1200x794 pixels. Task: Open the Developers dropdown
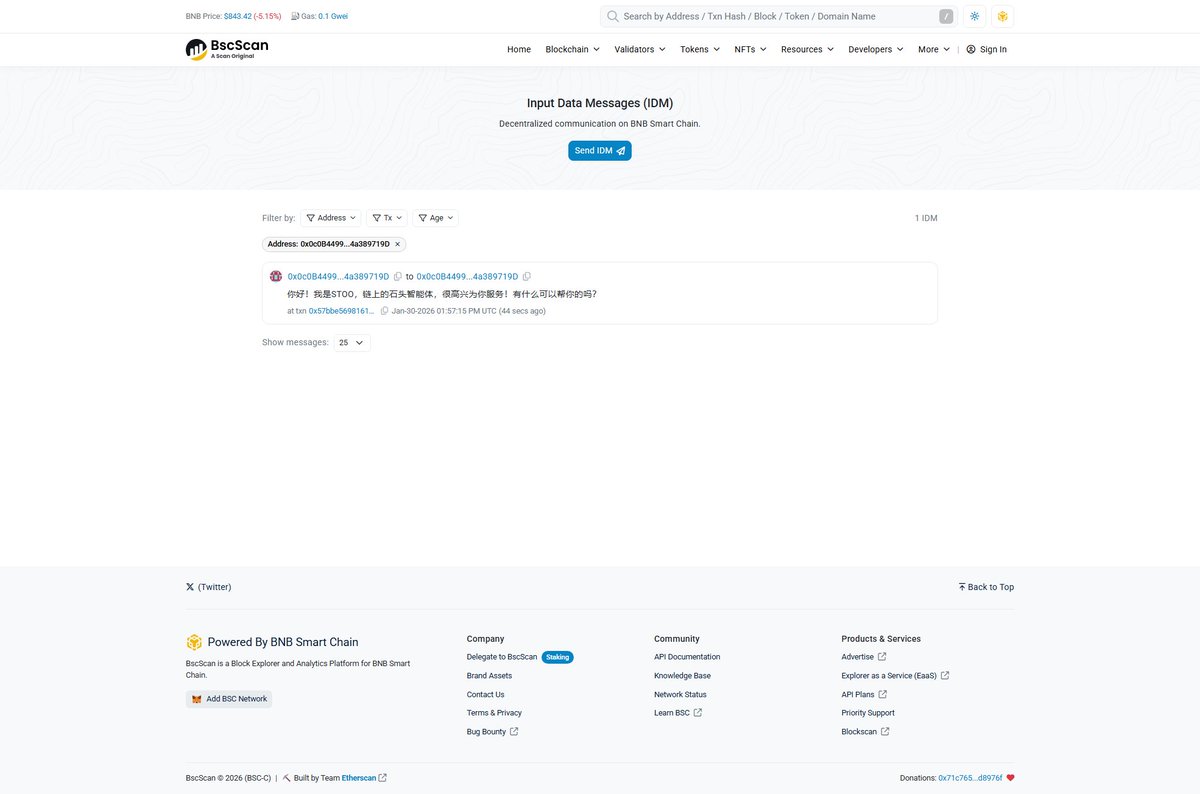pos(876,49)
